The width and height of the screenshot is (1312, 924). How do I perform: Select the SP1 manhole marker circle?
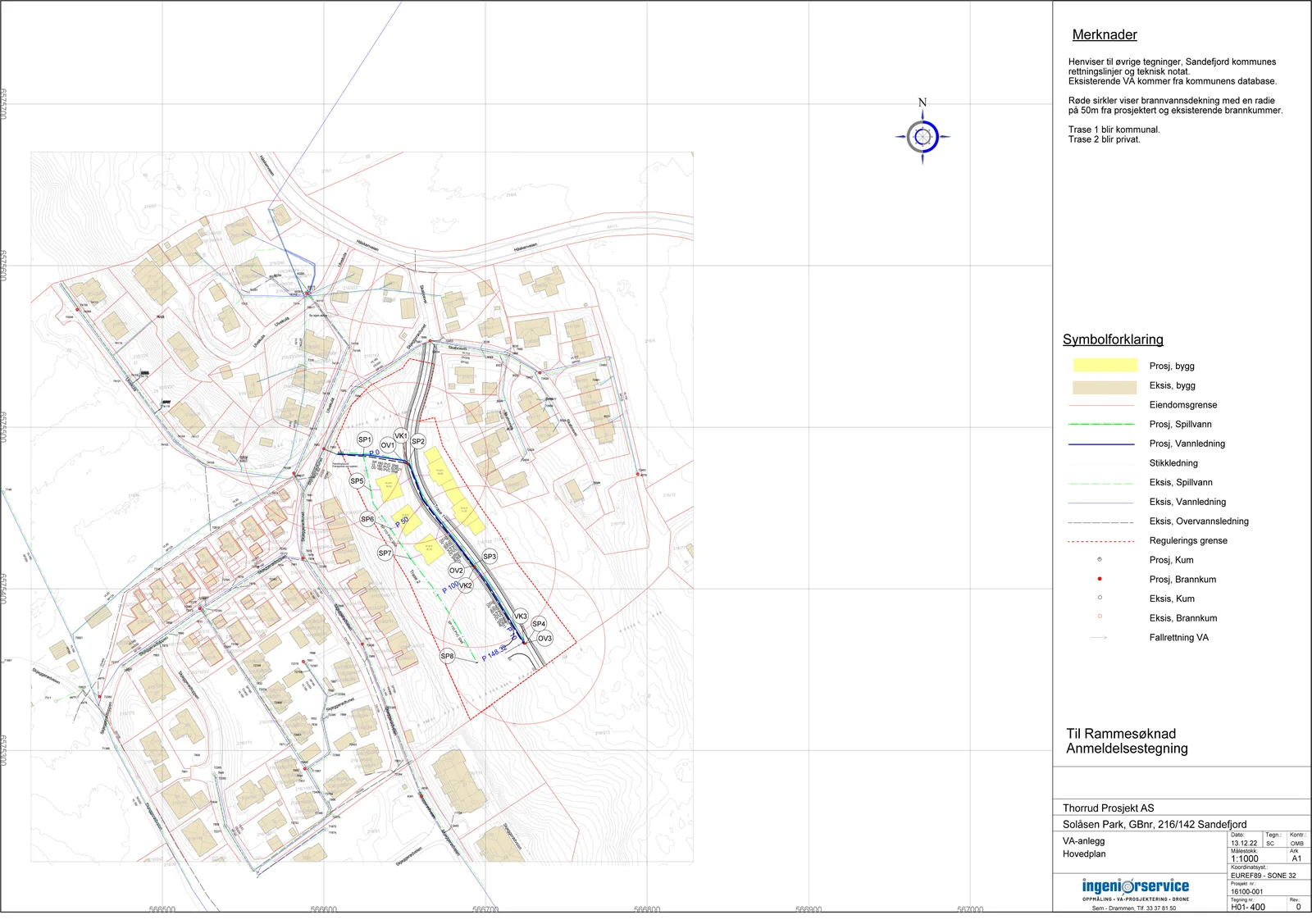tap(365, 440)
